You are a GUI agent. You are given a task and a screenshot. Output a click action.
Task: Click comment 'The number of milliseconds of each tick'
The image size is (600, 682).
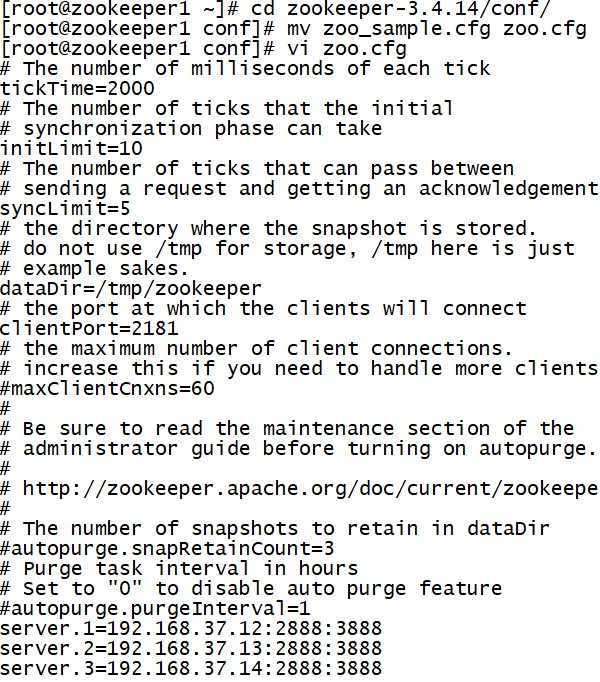tap(257, 69)
